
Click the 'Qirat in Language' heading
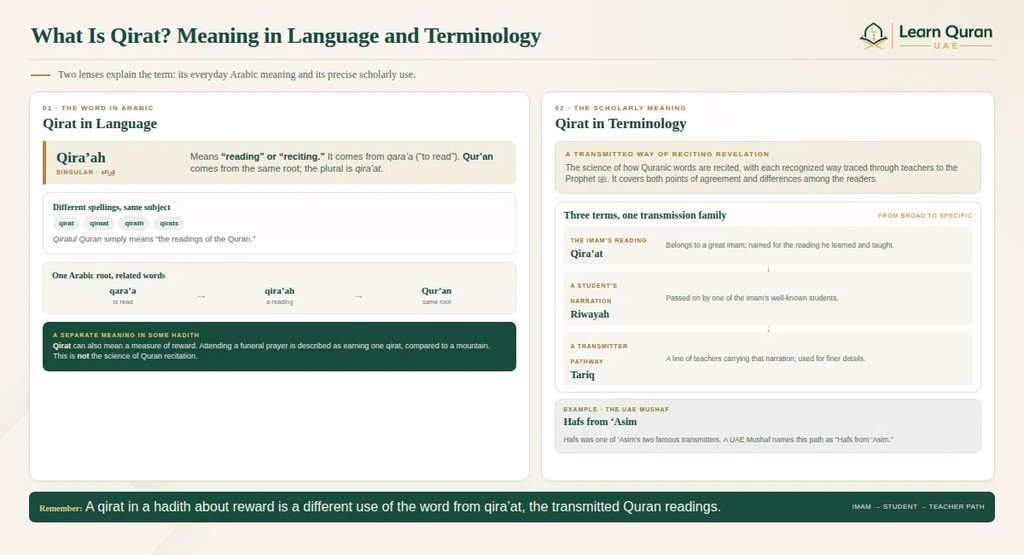pyautogui.click(x=100, y=123)
